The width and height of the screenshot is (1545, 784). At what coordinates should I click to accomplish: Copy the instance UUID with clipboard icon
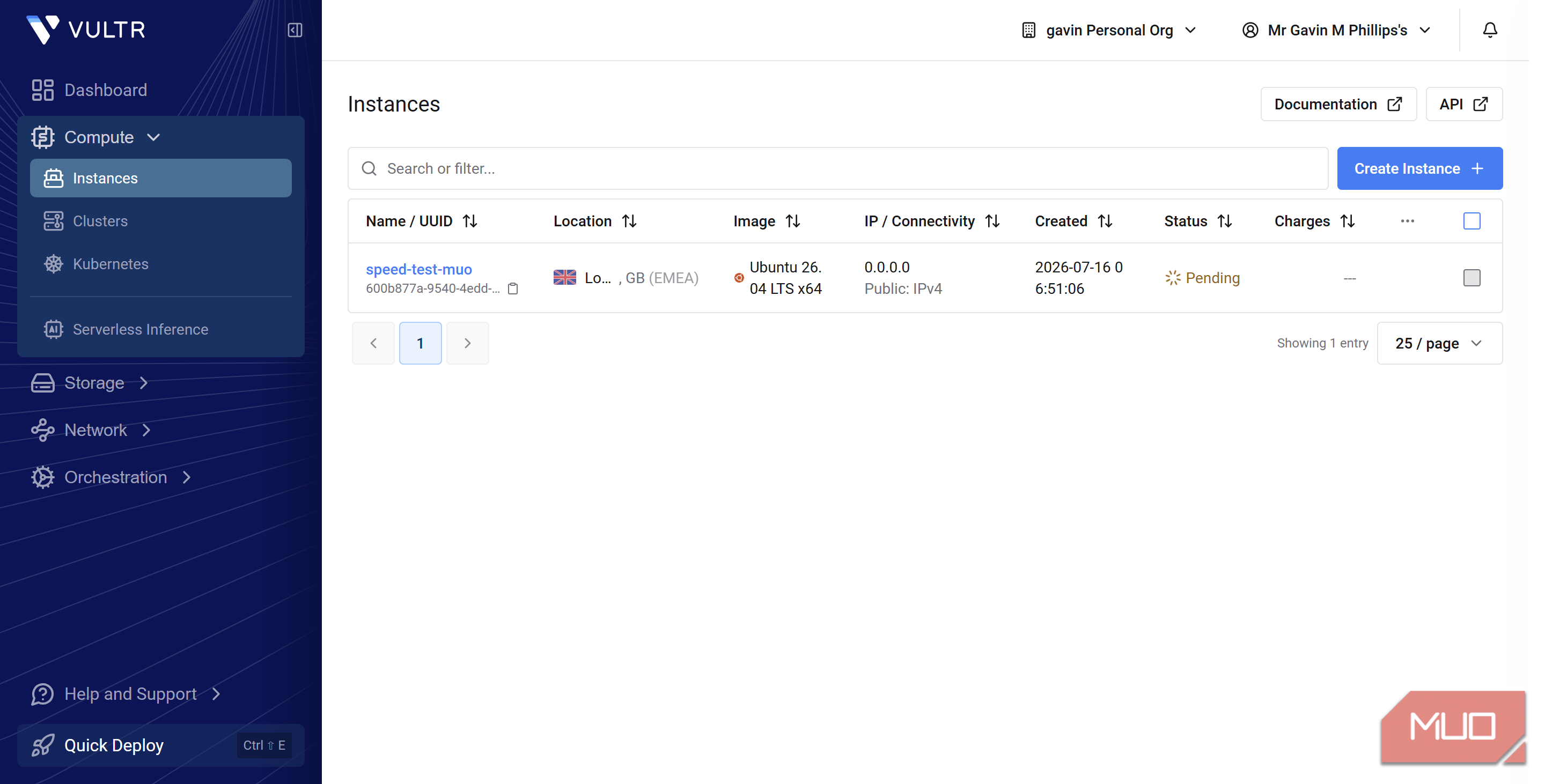[x=513, y=289]
